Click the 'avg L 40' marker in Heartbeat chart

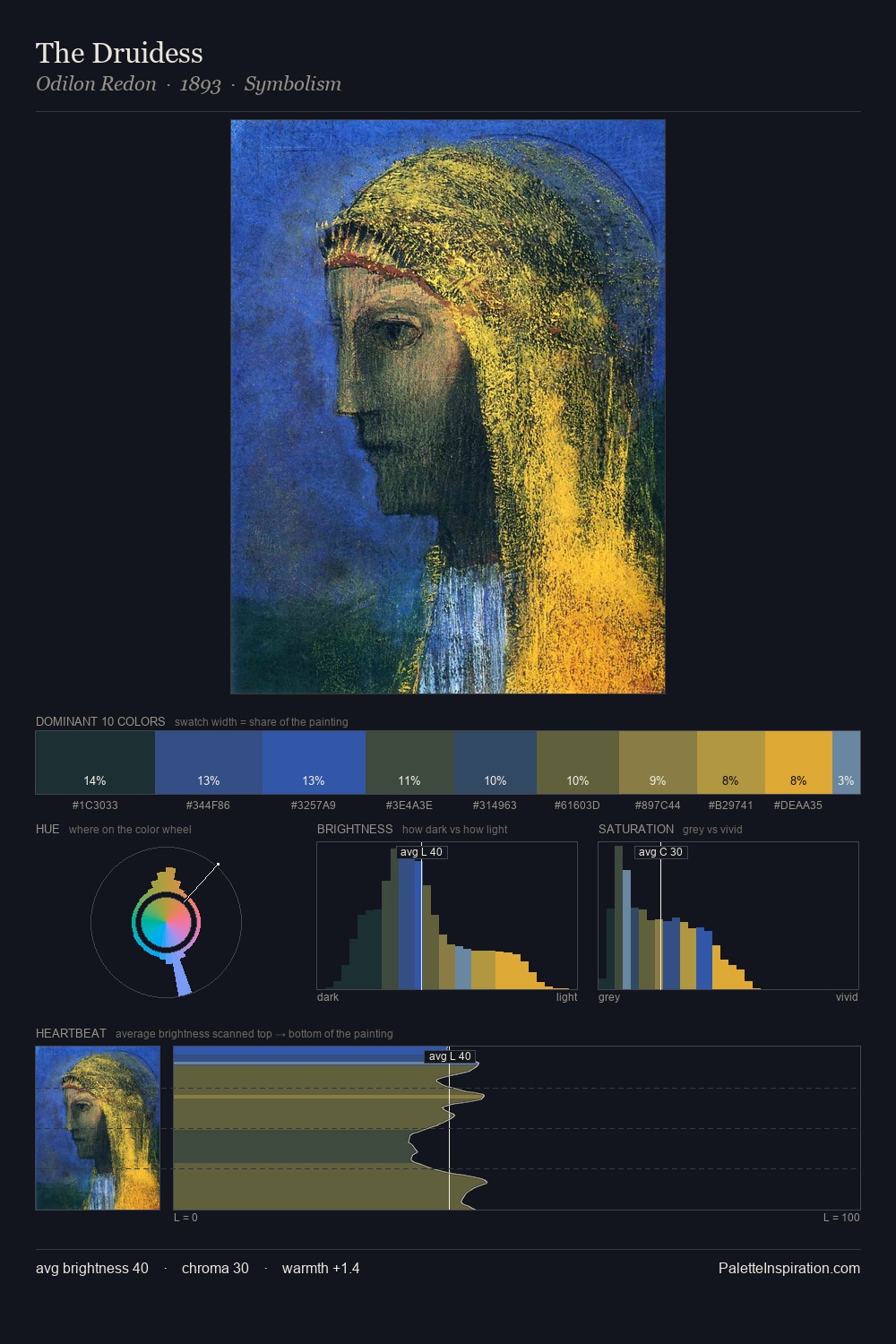coord(450,1056)
